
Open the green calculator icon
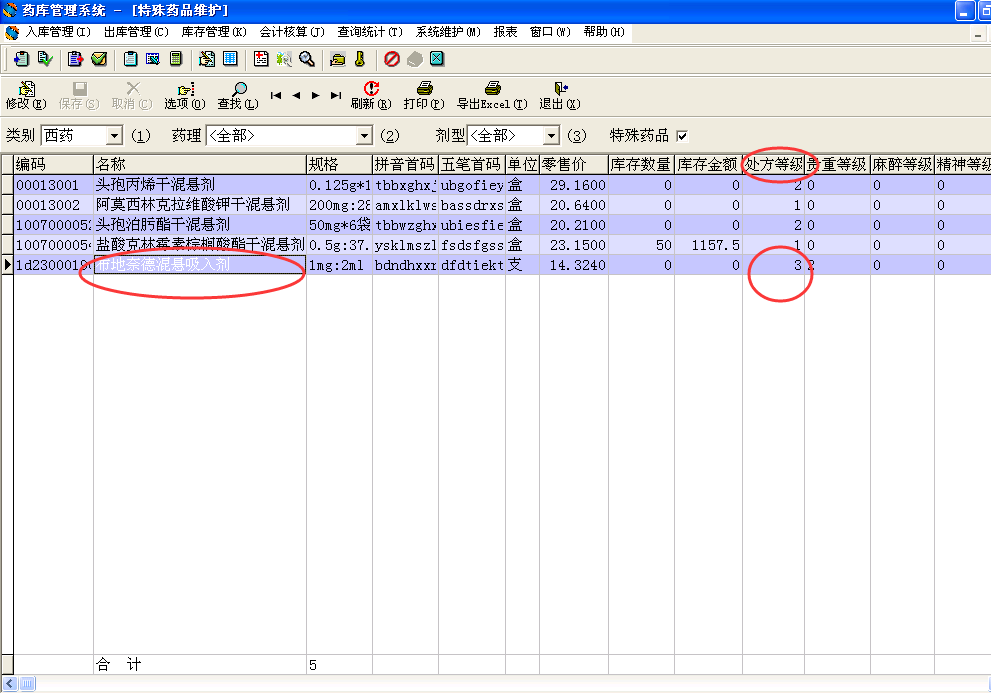tap(176, 59)
